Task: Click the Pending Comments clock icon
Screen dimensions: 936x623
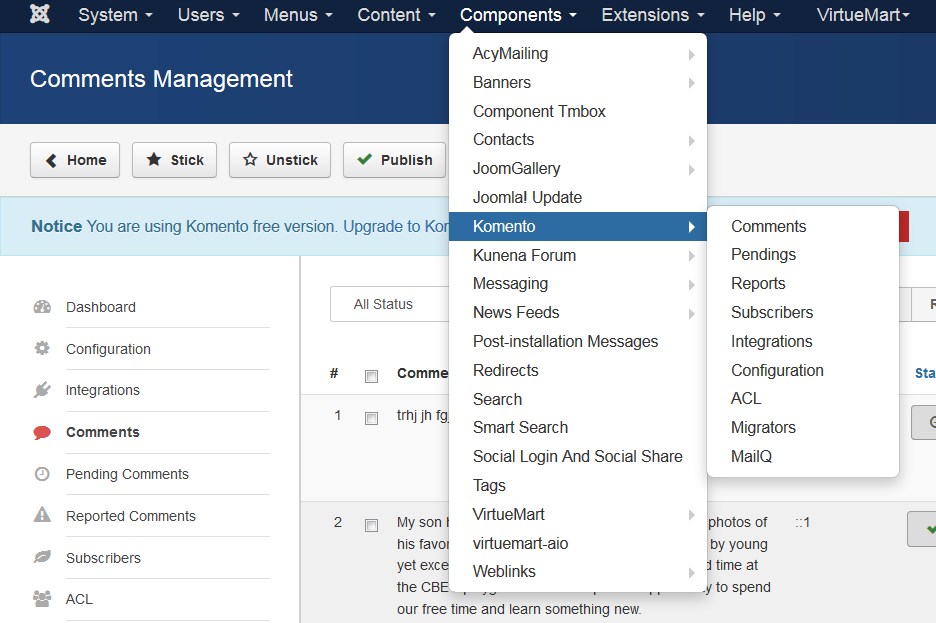Action: tap(42, 474)
